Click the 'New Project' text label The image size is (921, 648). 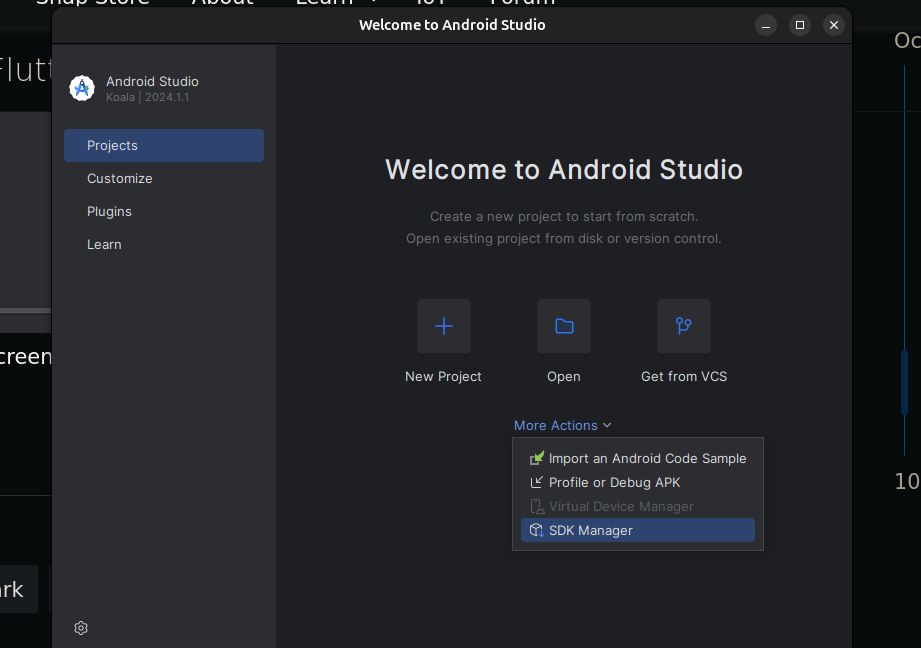point(443,377)
